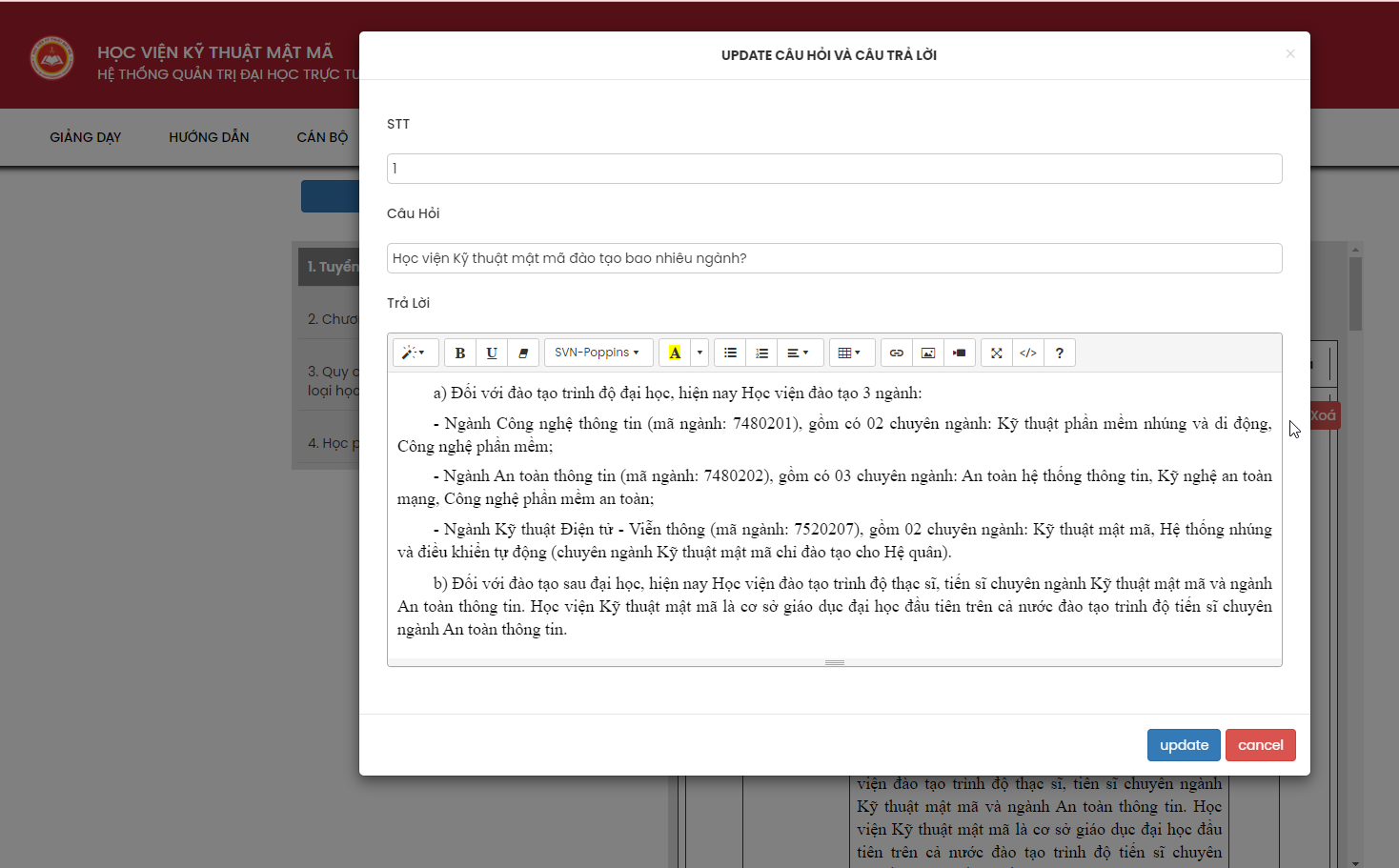1399x868 pixels.
Task: Open SVN-Poppins font family dropdown
Action: coord(598,353)
